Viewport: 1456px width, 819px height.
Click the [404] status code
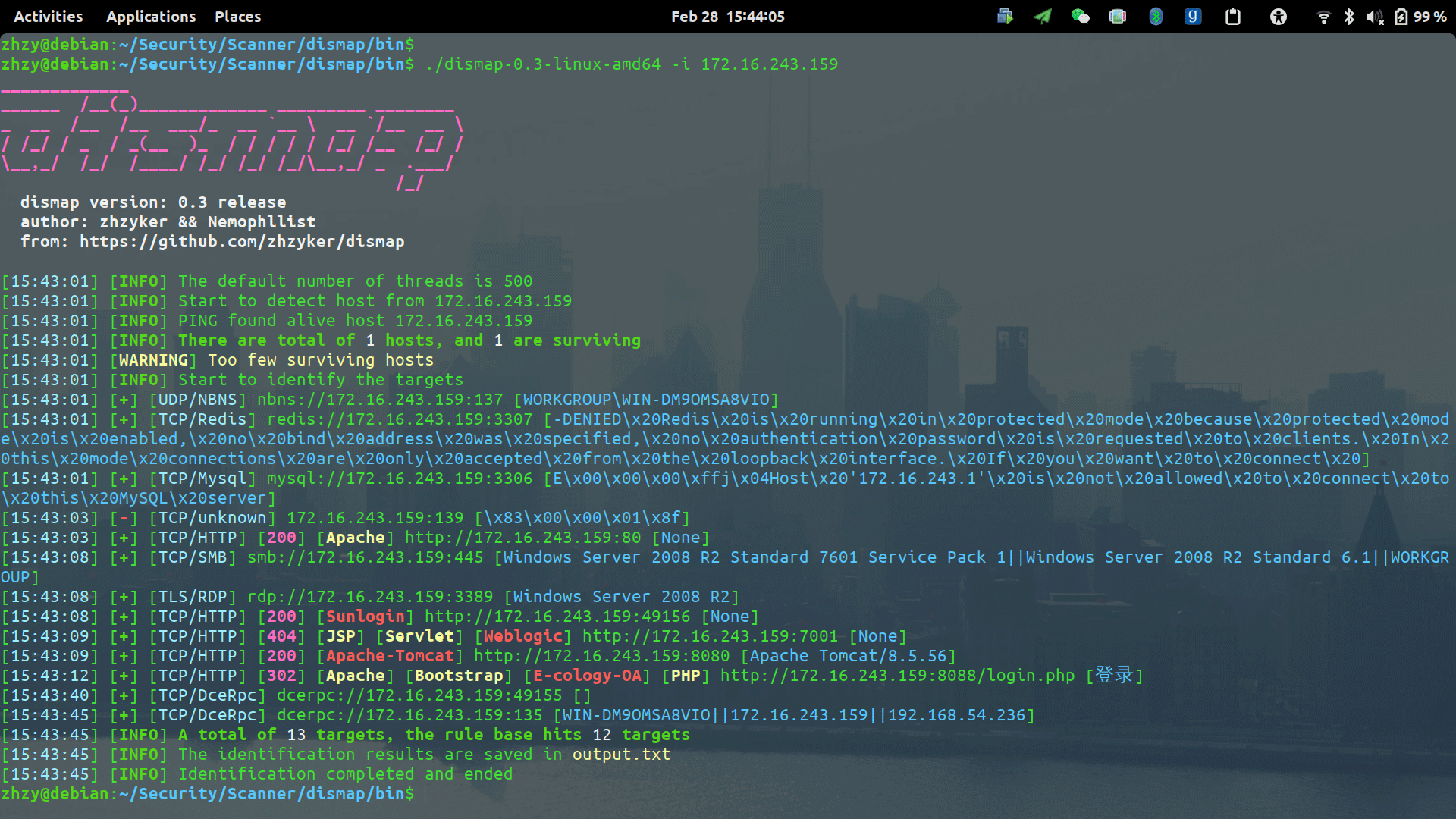(282, 635)
